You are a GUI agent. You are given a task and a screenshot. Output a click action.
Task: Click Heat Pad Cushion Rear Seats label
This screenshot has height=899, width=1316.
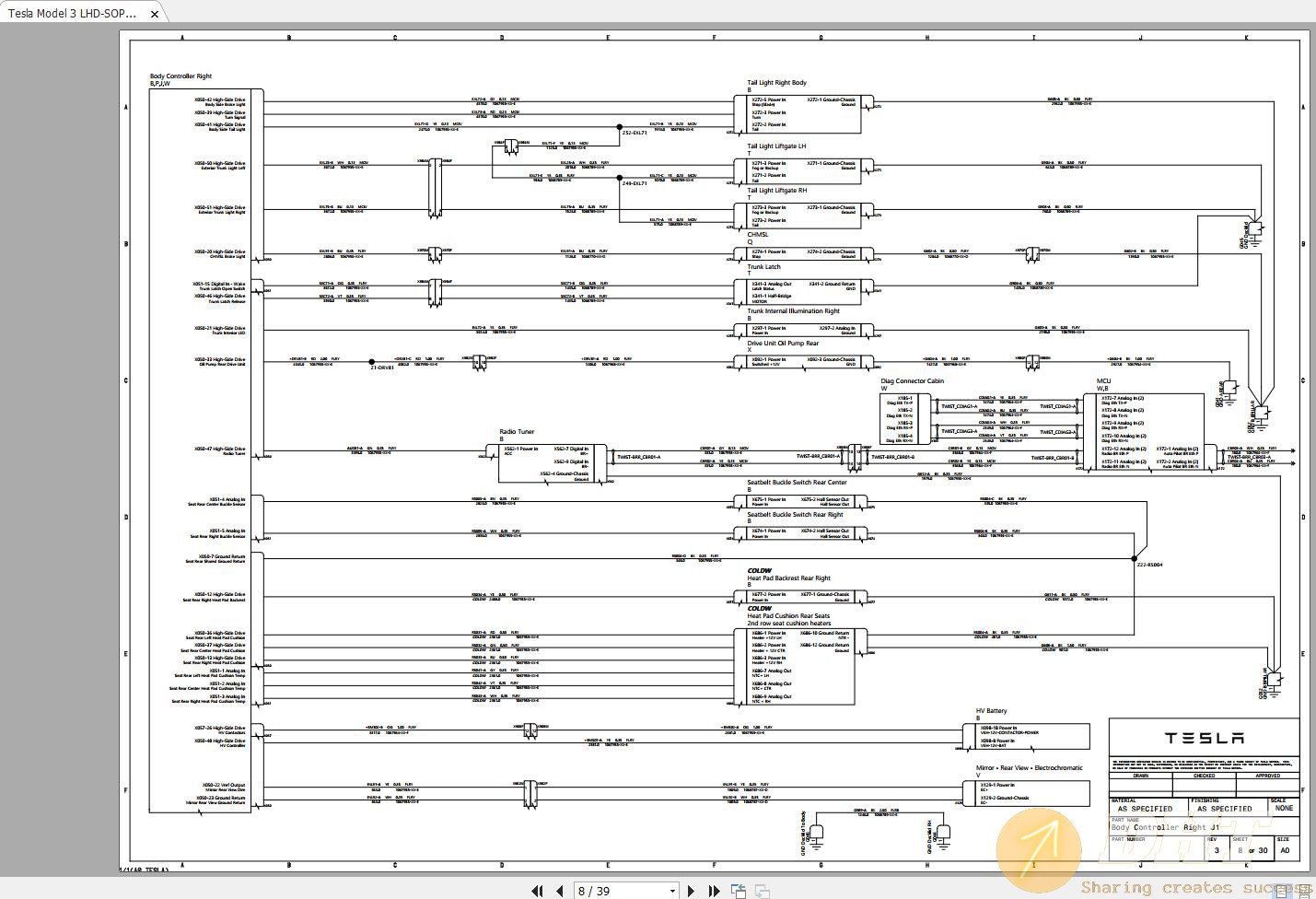(788, 616)
